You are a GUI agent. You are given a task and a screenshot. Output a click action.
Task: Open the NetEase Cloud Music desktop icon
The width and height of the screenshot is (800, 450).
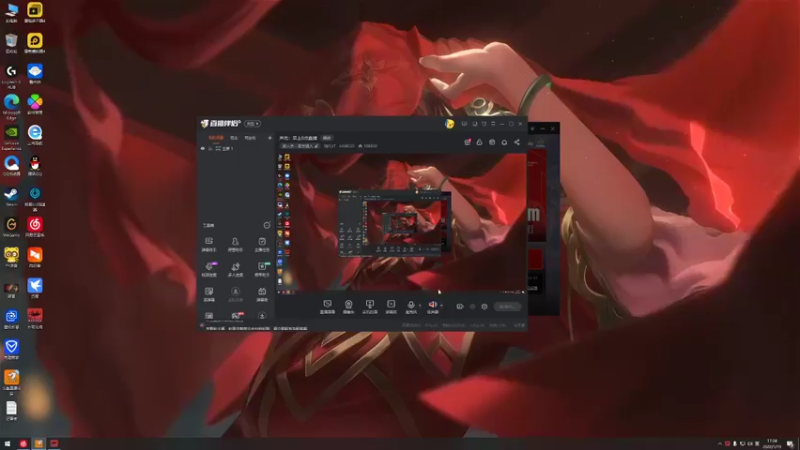(35, 227)
